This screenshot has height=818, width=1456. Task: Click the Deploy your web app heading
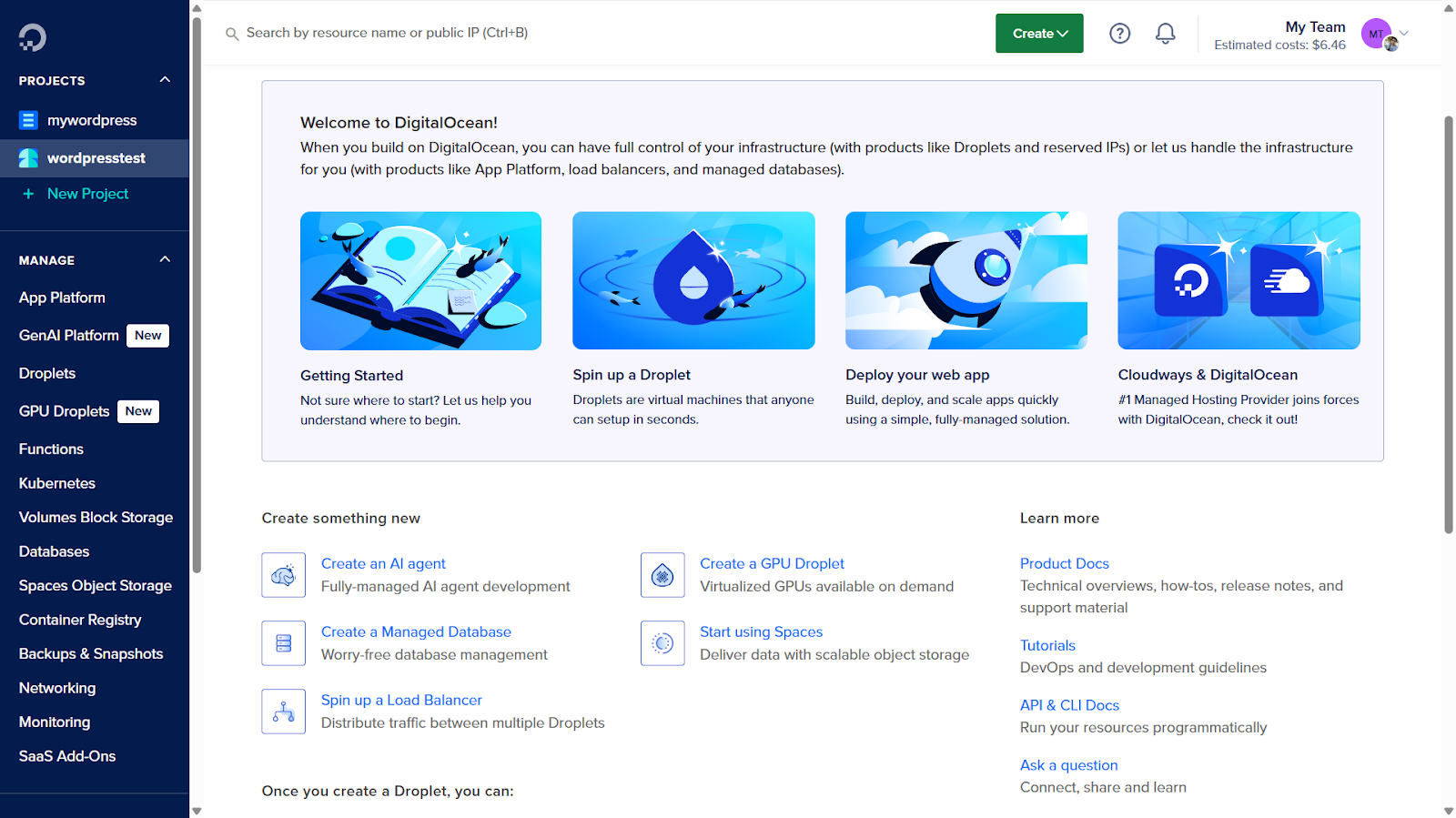[x=917, y=375]
